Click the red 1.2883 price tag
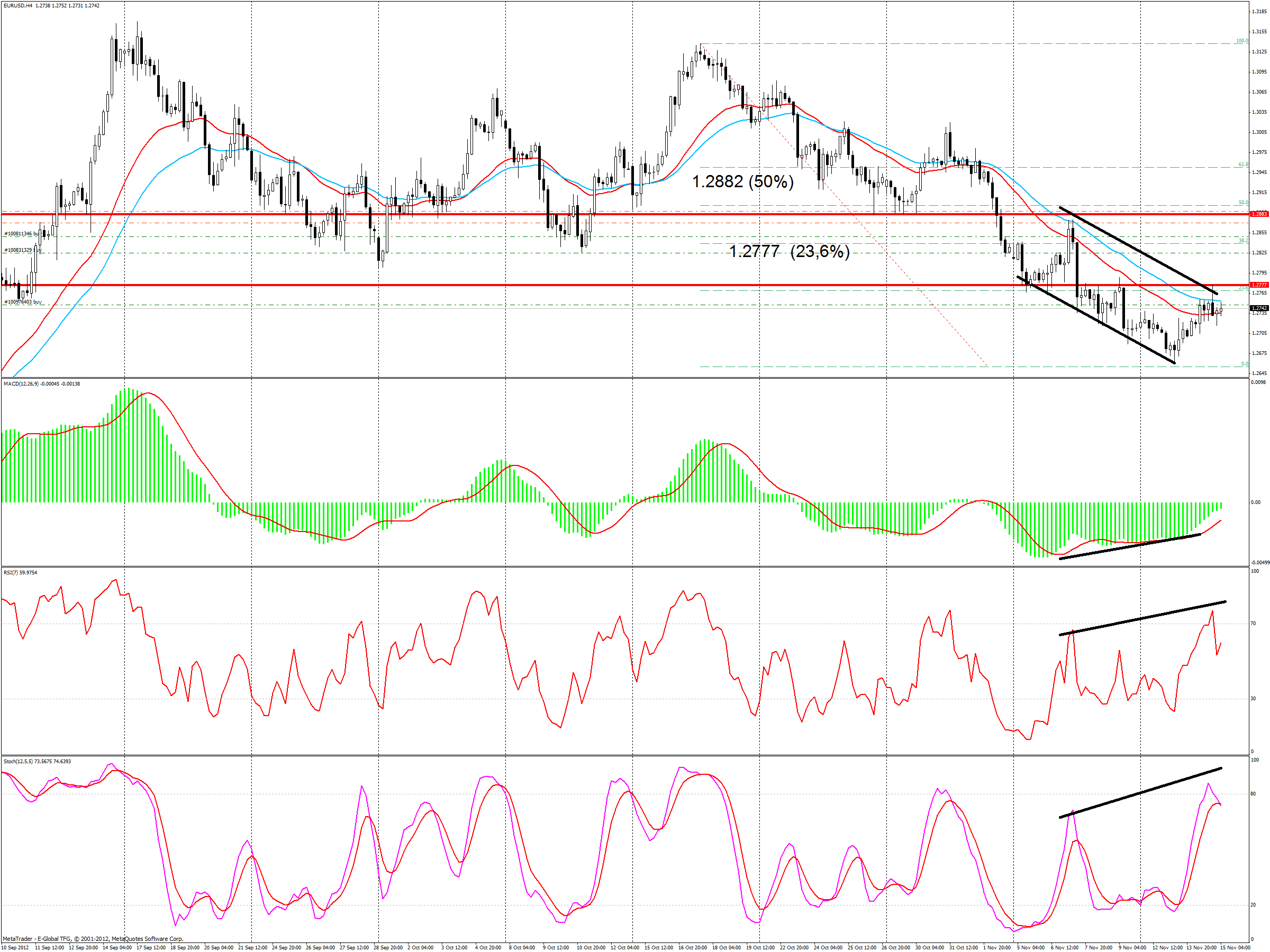The height and width of the screenshot is (952, 1270). [1258, 214]
